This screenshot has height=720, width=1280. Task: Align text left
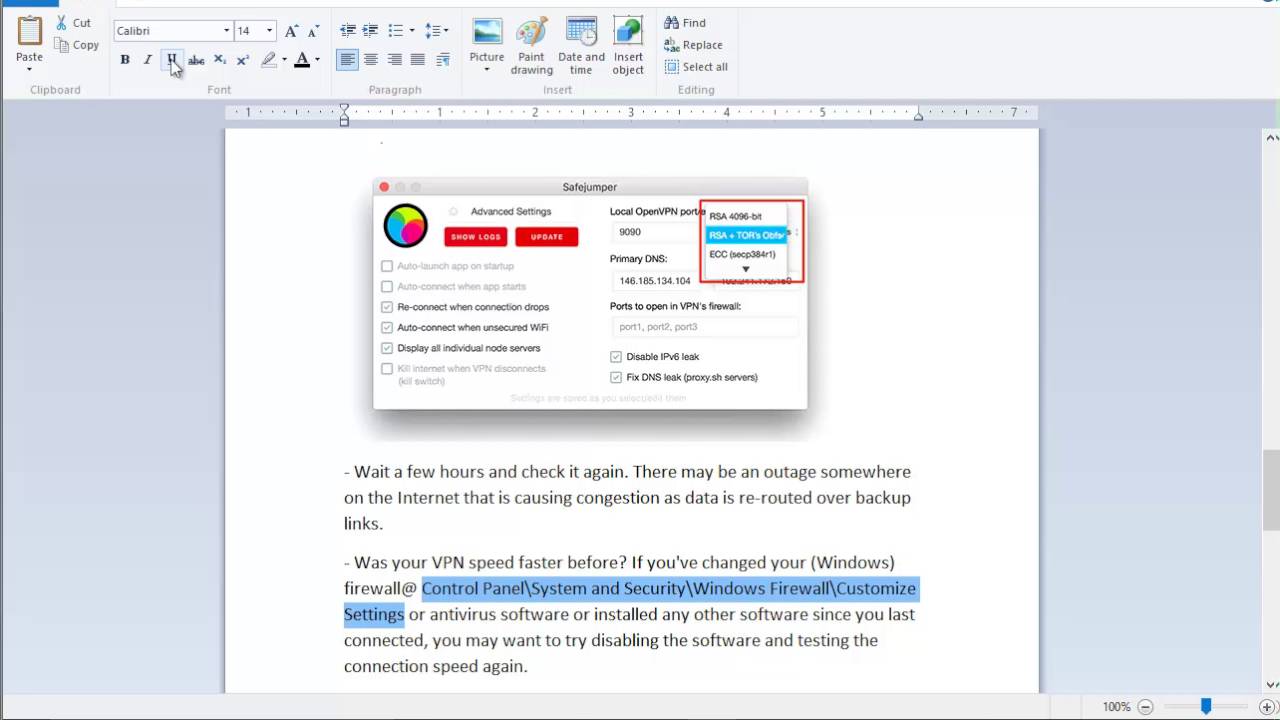(x=347, y=60)
